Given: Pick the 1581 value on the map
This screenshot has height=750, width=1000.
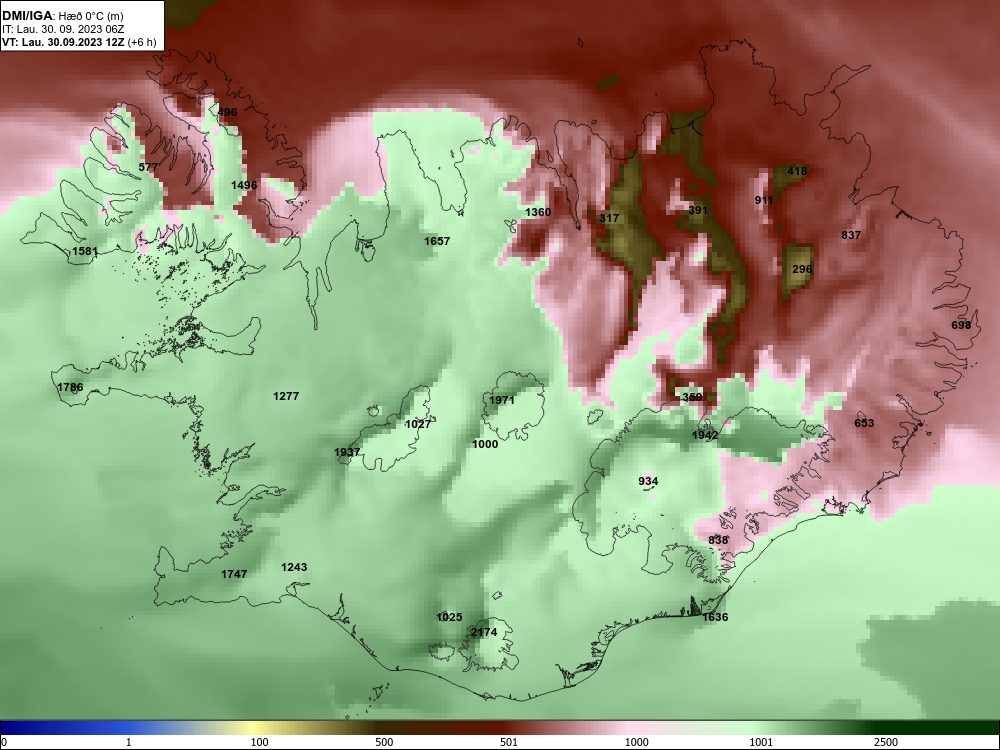Looking at the screenshot, I should [85, 251].
